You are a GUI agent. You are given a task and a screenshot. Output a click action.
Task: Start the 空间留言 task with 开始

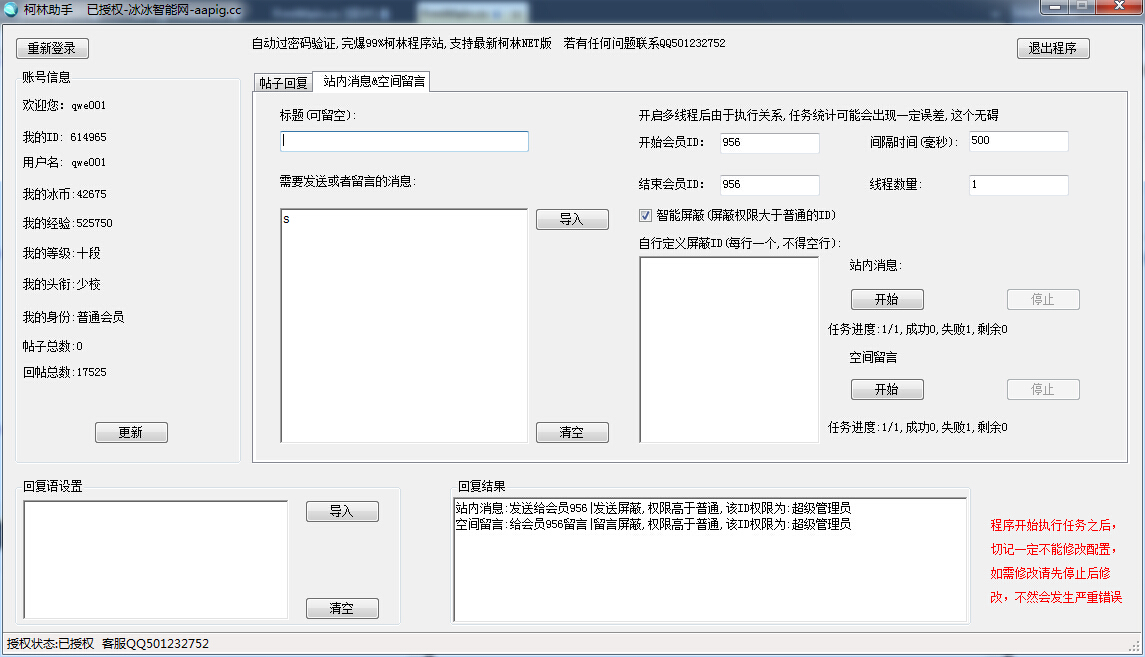(x=887, y=390)
